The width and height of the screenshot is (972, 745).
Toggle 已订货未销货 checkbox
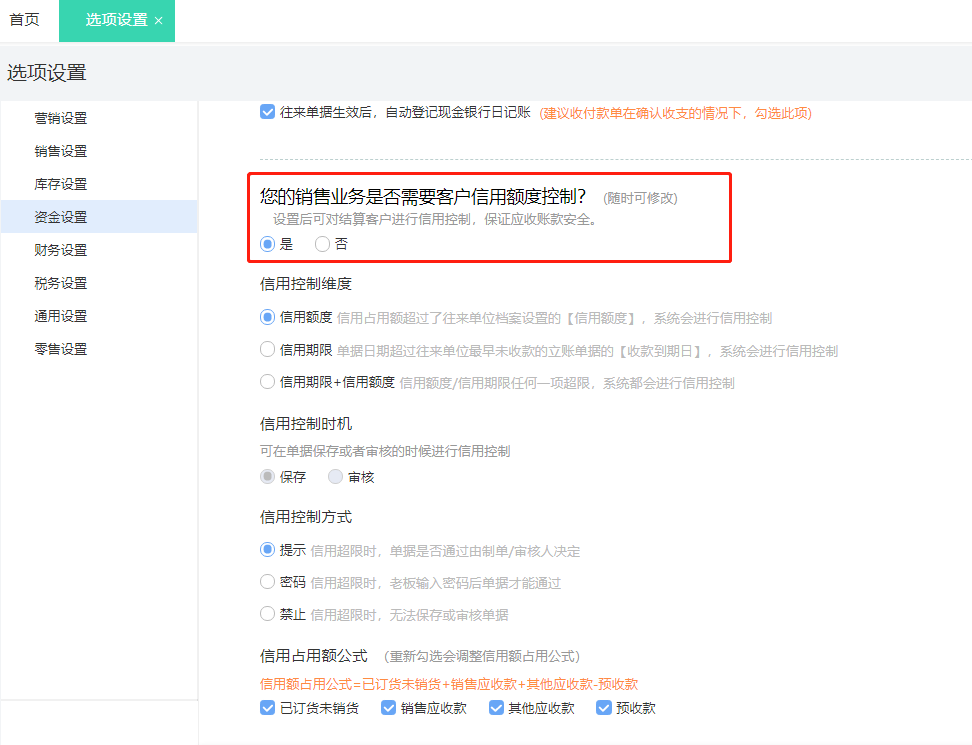click(x=267, y=708)
